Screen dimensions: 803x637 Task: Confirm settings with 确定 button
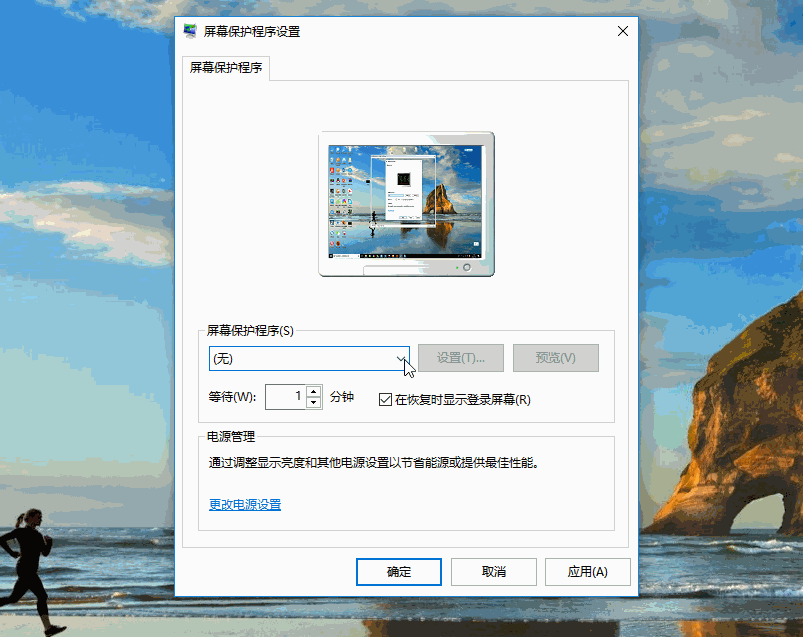pos(397,571)
